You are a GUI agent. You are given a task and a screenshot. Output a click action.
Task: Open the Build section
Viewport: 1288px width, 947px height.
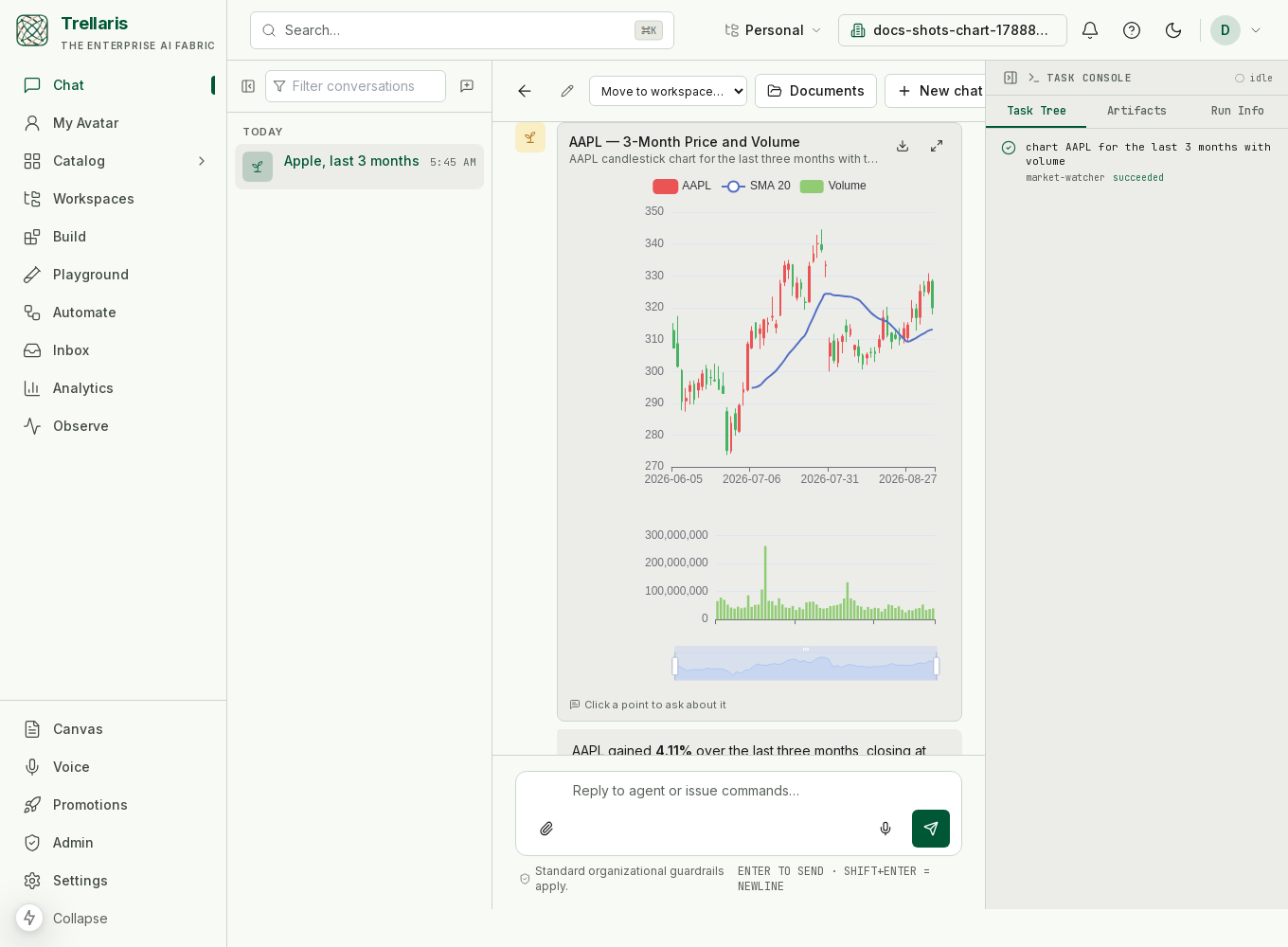pyautogui.click(x=114, y=237)
